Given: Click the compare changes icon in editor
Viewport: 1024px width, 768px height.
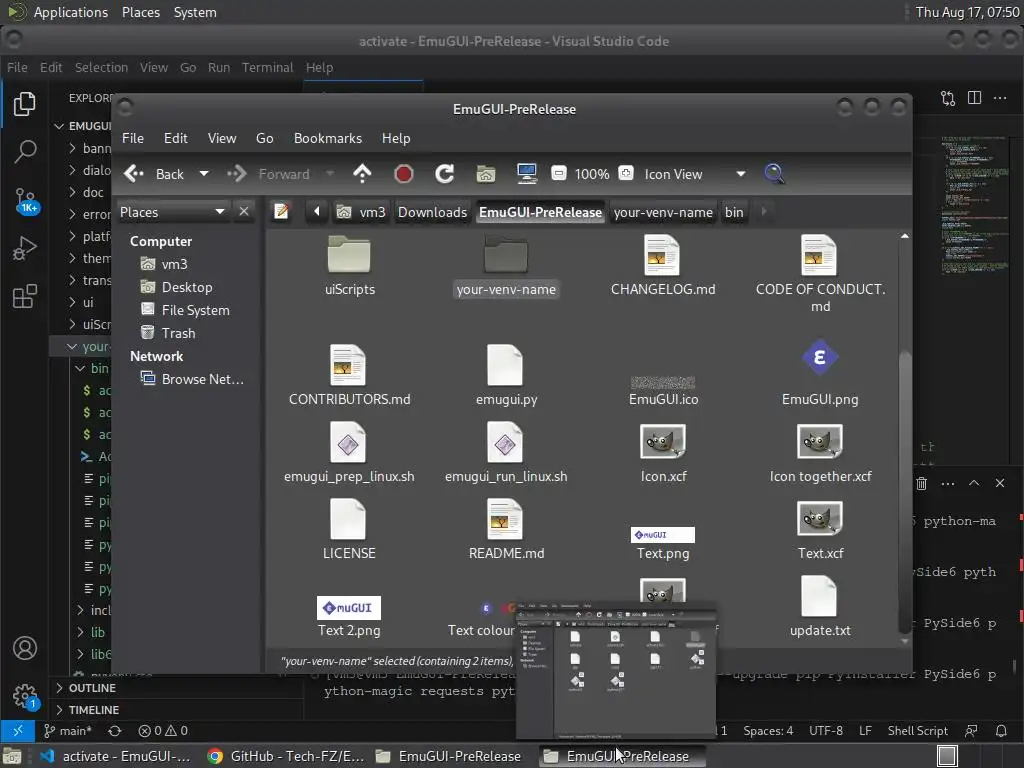Looking at the screenshot, I should (948, 98).
